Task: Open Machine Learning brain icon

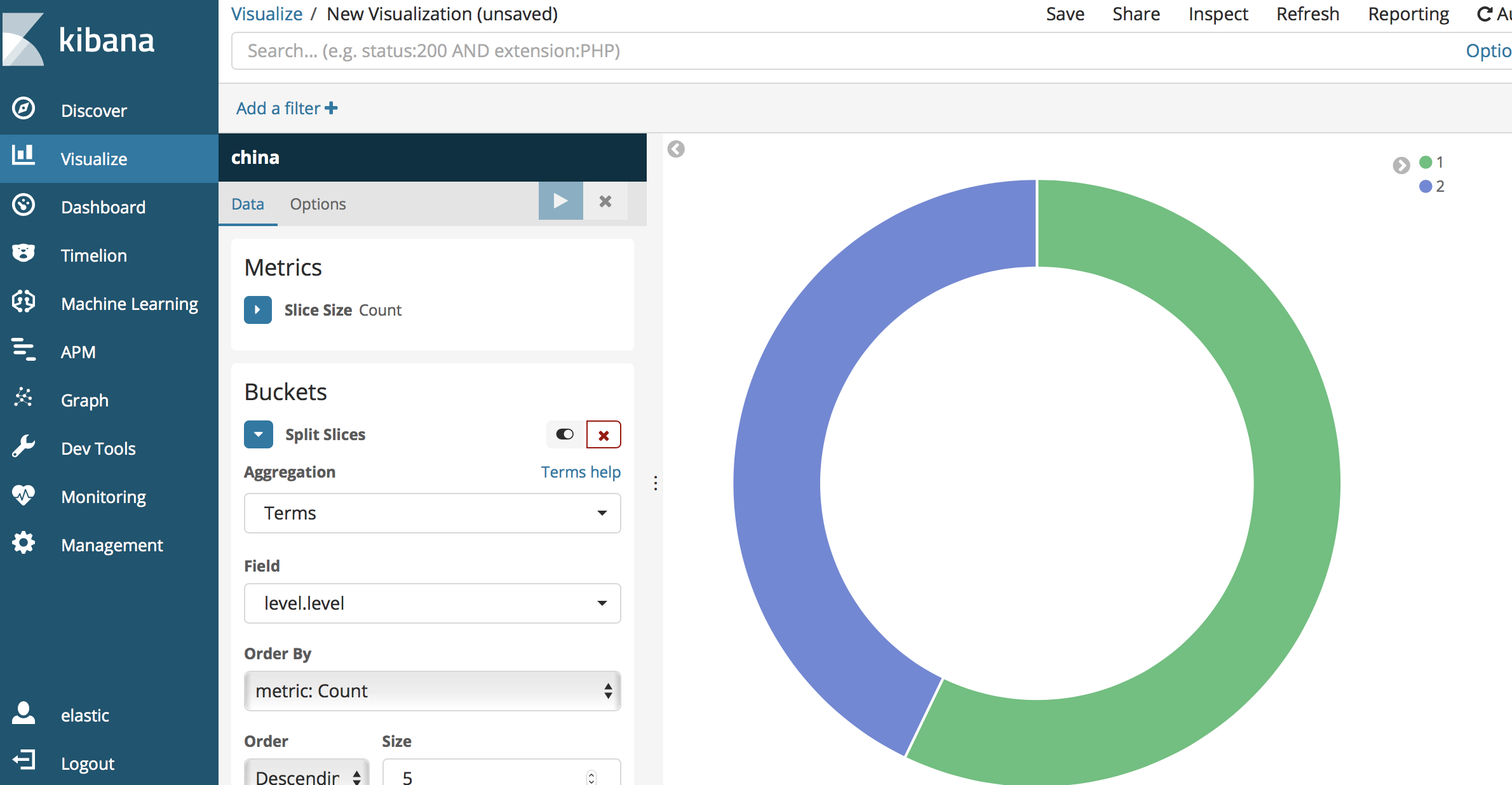Action: point(24,302)
